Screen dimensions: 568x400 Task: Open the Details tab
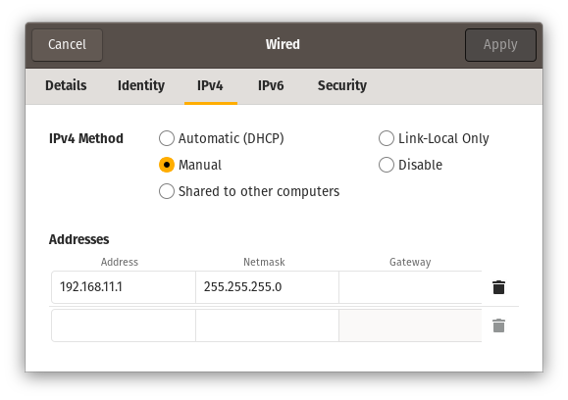[66, 86]
